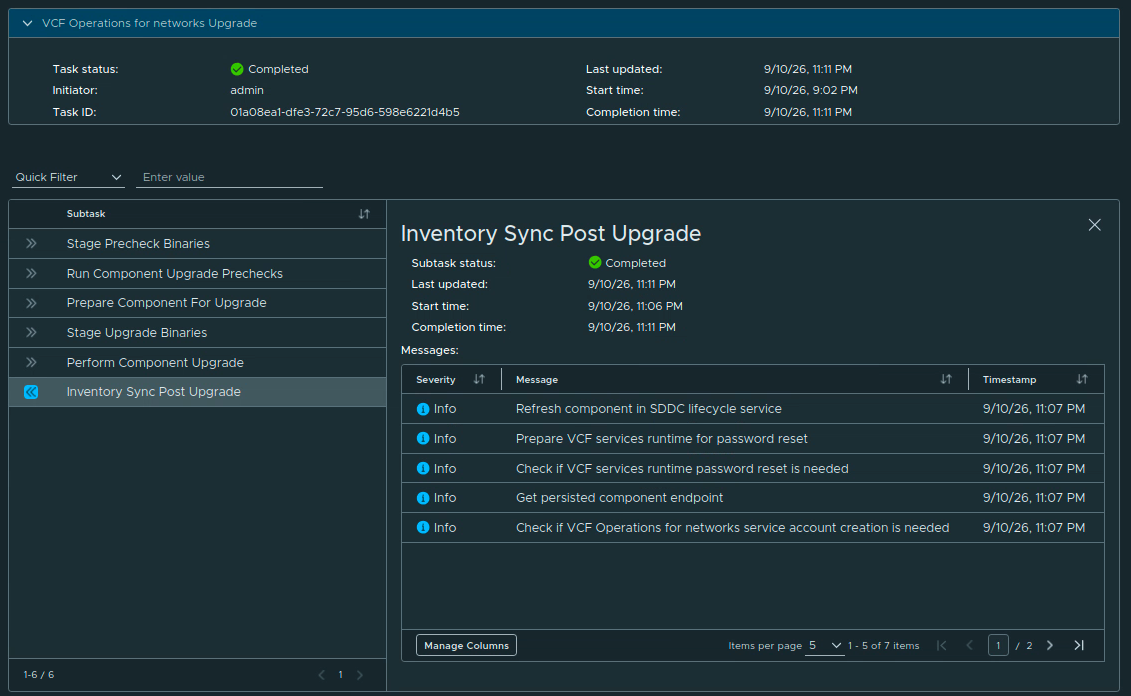The image size is (1131, 696).
Task: Click Info icon for Prepare VCF services message
Action: pyautogui.click(x=423, y=439)
